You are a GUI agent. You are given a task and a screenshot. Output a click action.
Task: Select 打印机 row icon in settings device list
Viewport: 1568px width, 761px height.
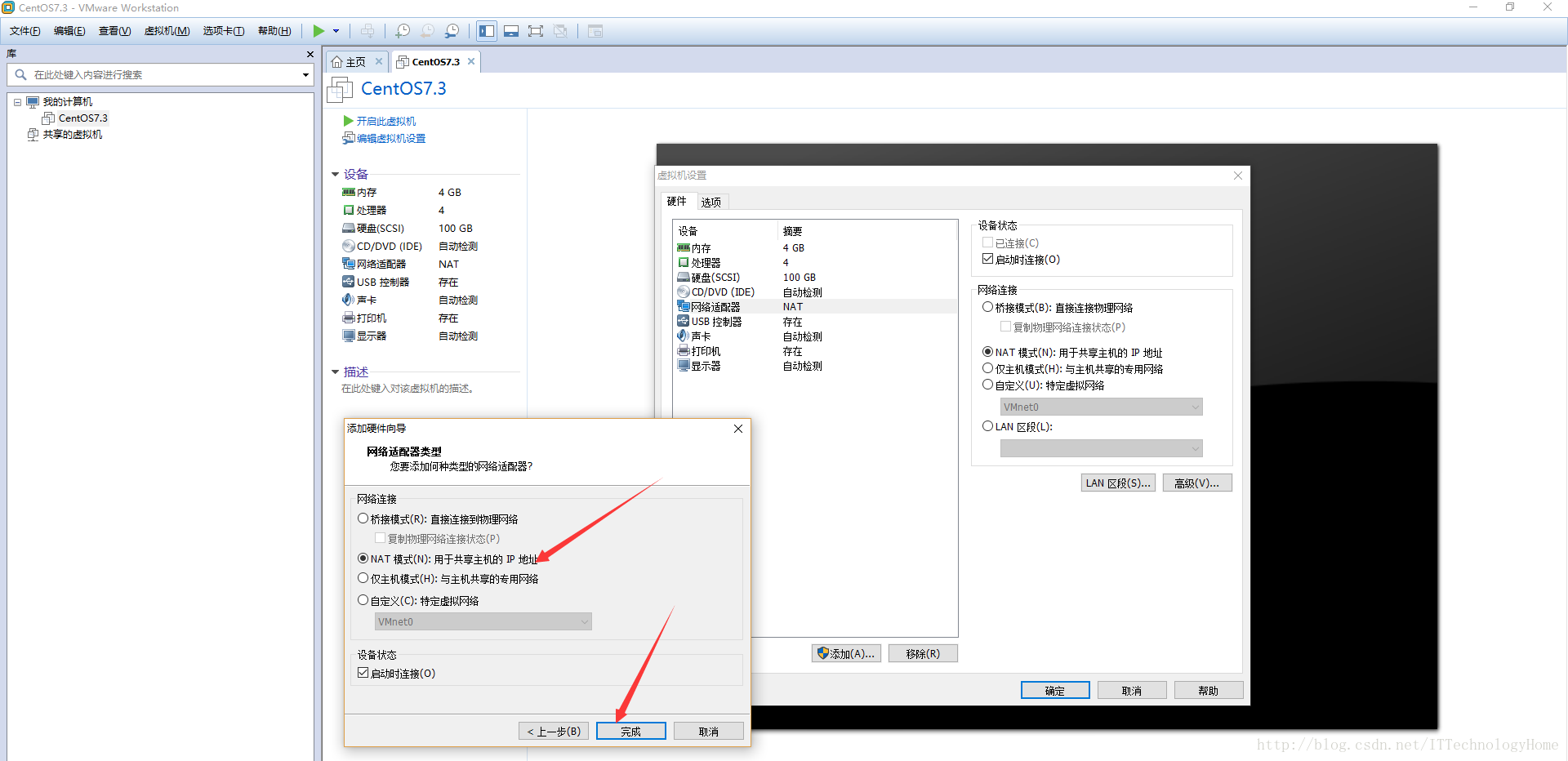(684, 351)
